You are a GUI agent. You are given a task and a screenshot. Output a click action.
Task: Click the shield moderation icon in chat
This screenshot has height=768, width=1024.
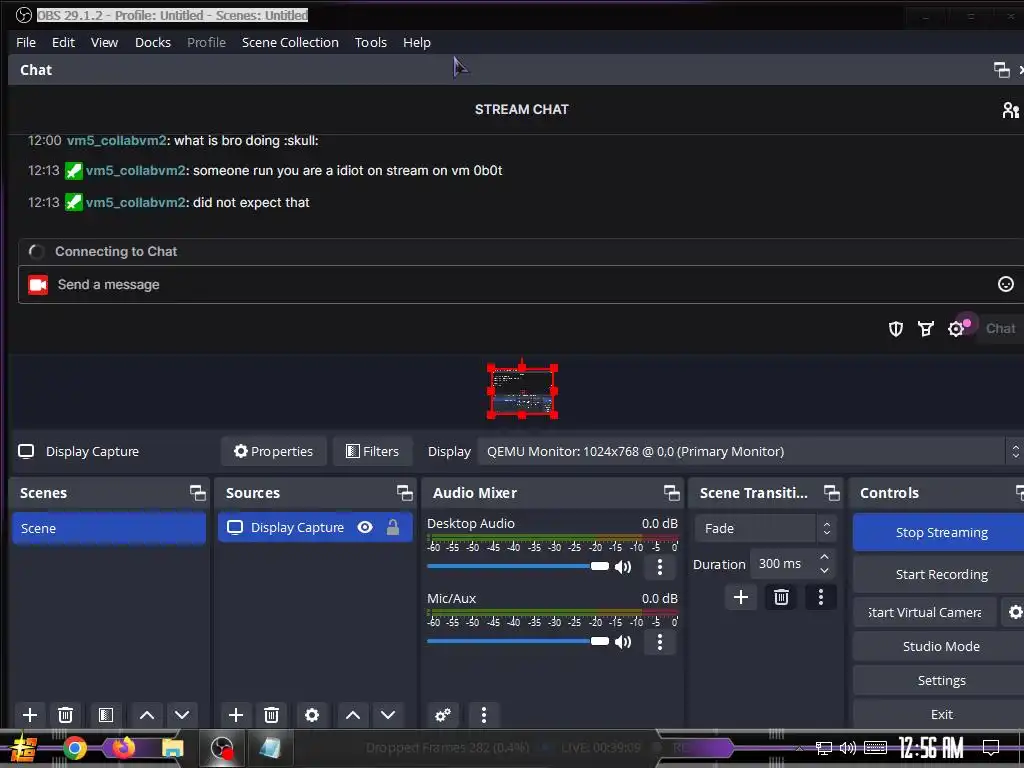pyautogui.click(x=896, y=328)
